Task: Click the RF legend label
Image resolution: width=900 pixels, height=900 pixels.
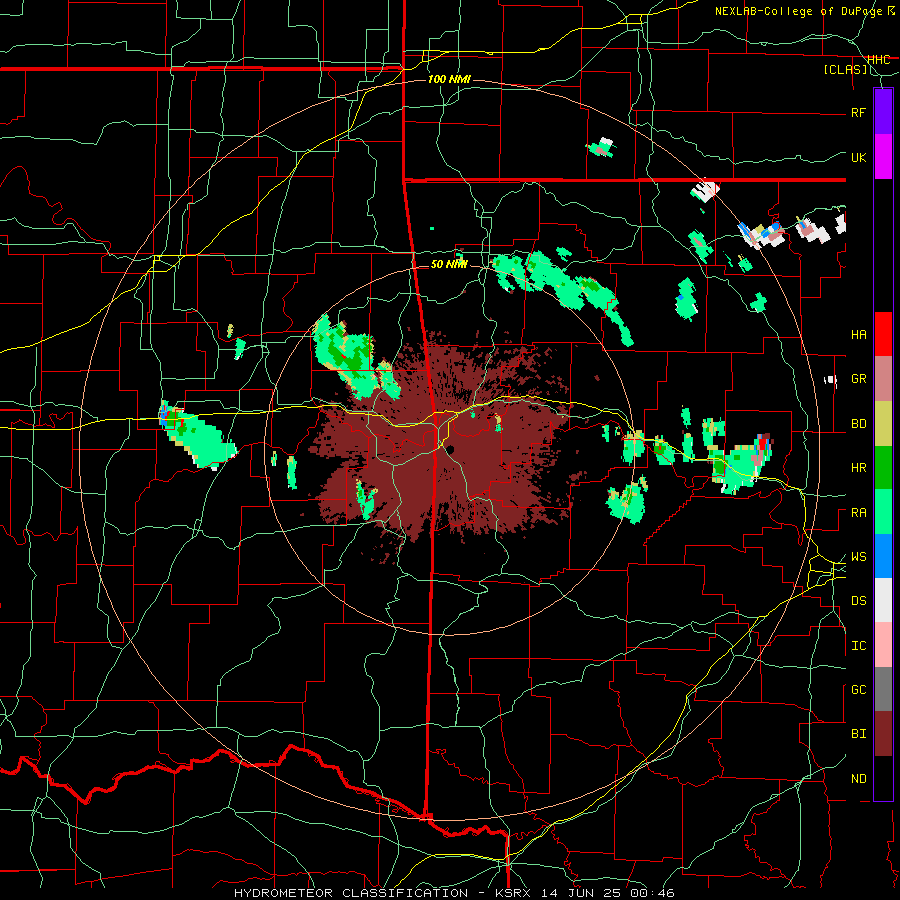Action: click(858, 112)
